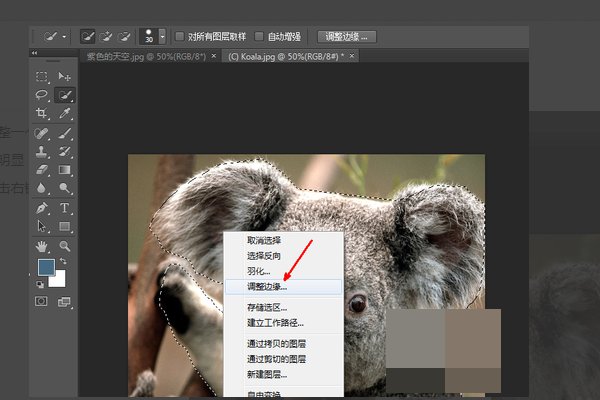Image resolution: width=600 pixels, height=400 pixels.
Task: Change the screen mode
Action: coord(64,302)
